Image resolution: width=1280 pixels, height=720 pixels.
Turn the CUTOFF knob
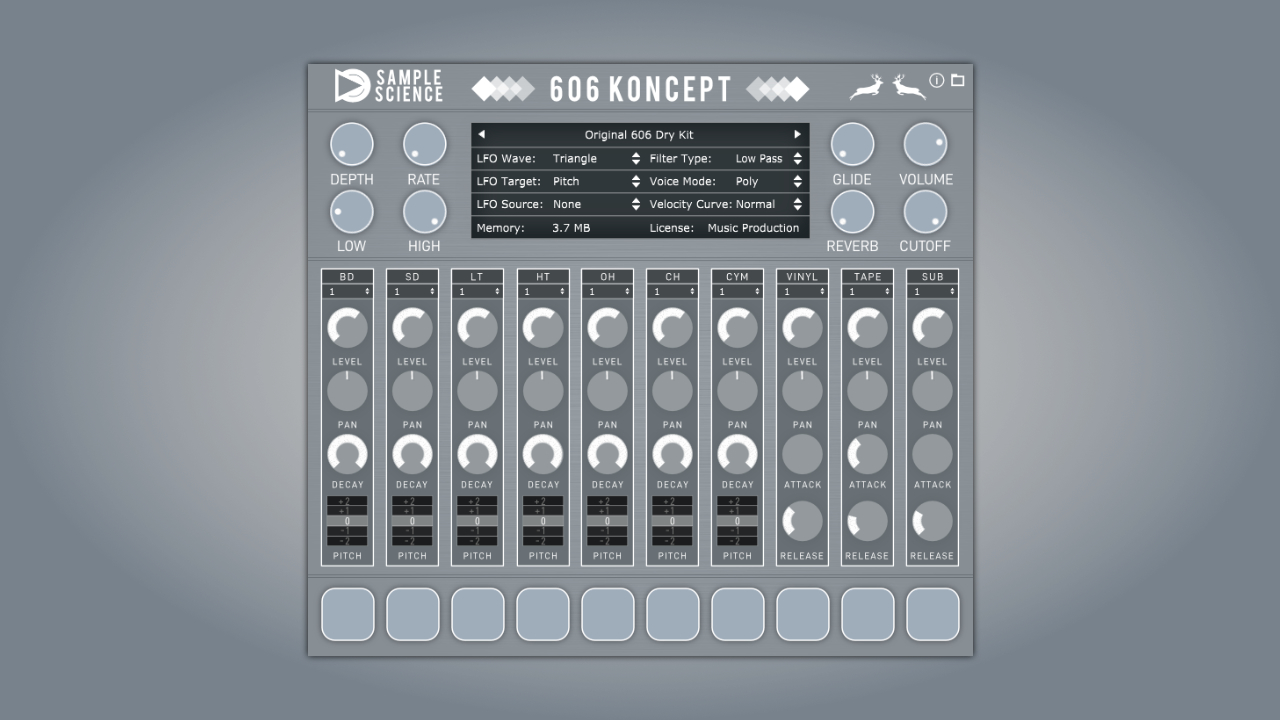925,212
